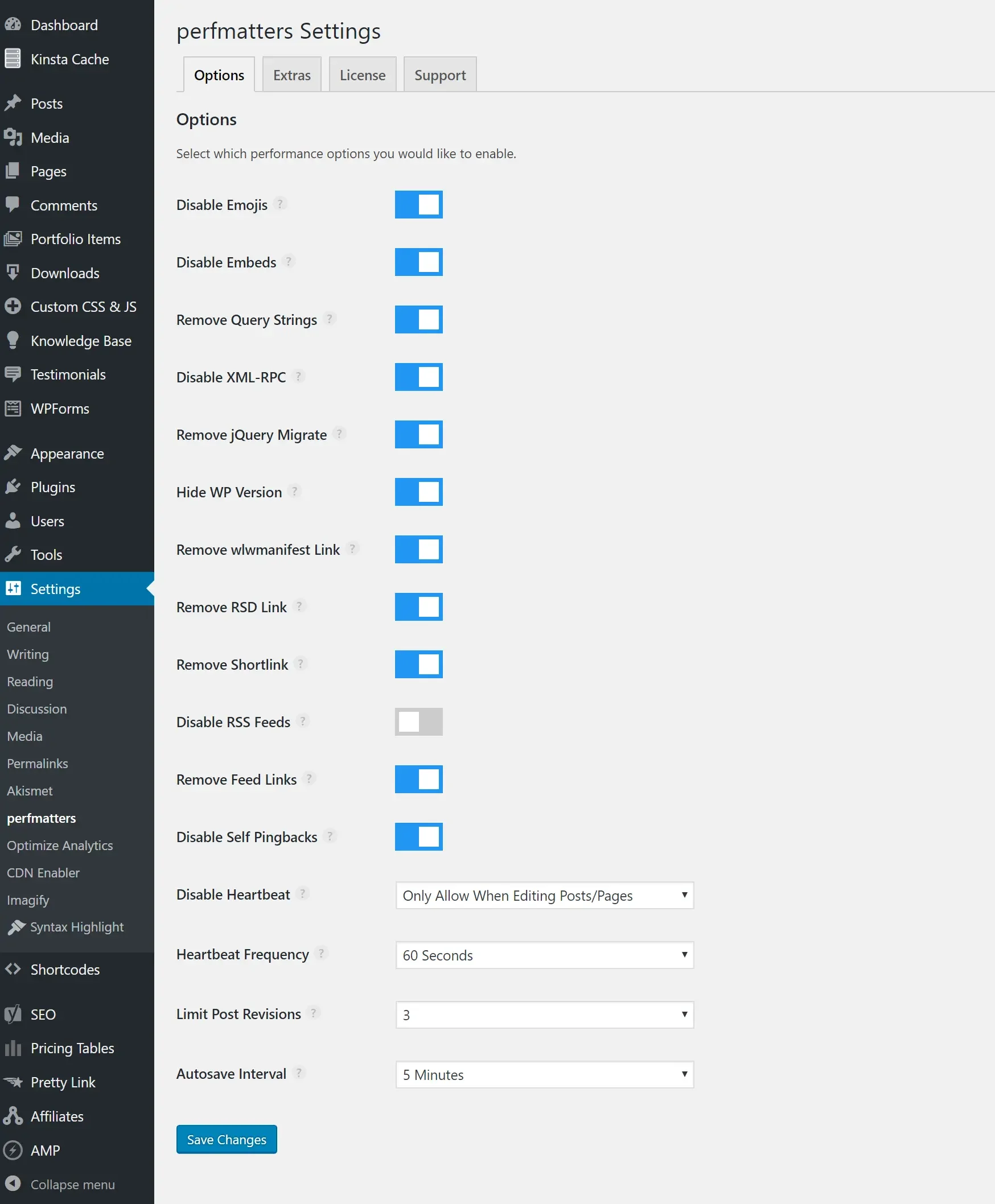Change the Heartbeat Frequency dropdown

coord(544,955)
